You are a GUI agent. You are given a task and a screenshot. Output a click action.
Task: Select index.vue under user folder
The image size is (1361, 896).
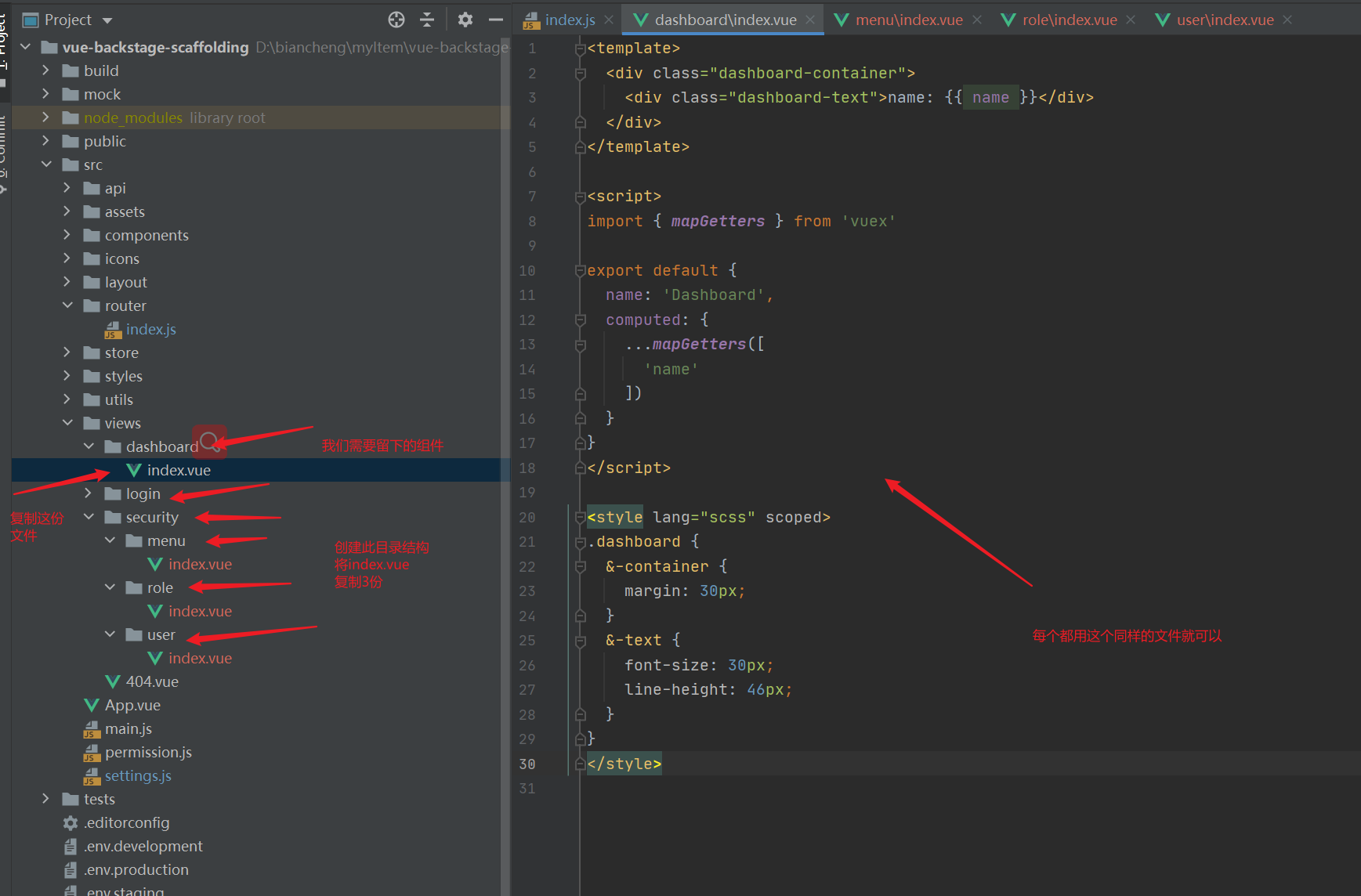tap(200, 658)
